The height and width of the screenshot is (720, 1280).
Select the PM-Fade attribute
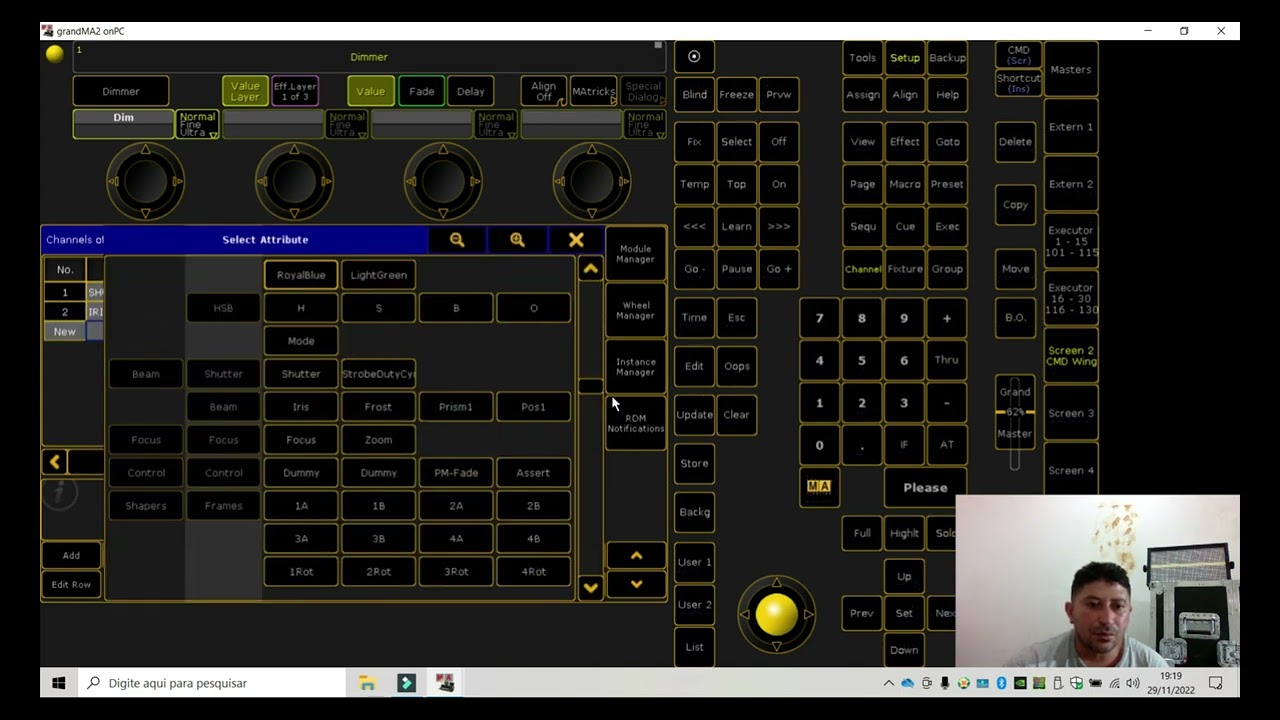tap(456, 473)
